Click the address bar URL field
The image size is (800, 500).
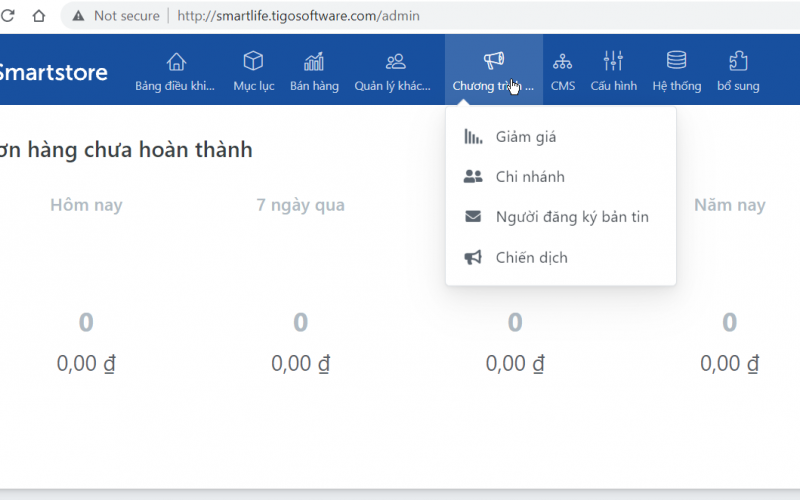point(298,16)
